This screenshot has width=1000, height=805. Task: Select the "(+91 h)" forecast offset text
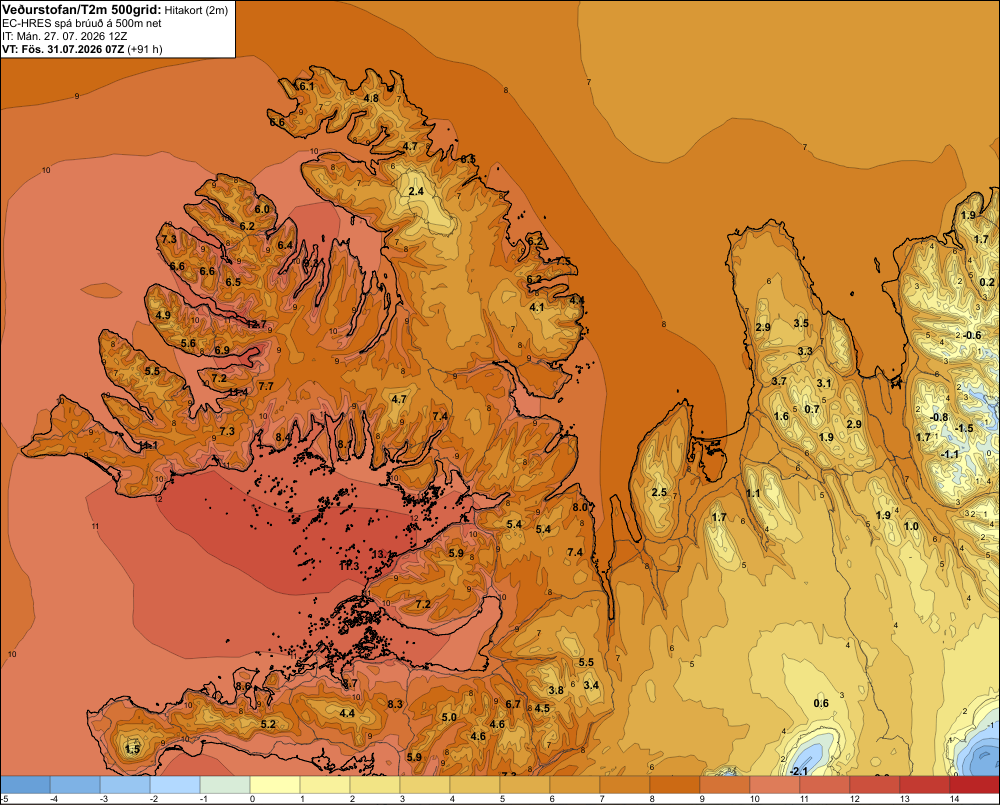(x=145, y=49)
